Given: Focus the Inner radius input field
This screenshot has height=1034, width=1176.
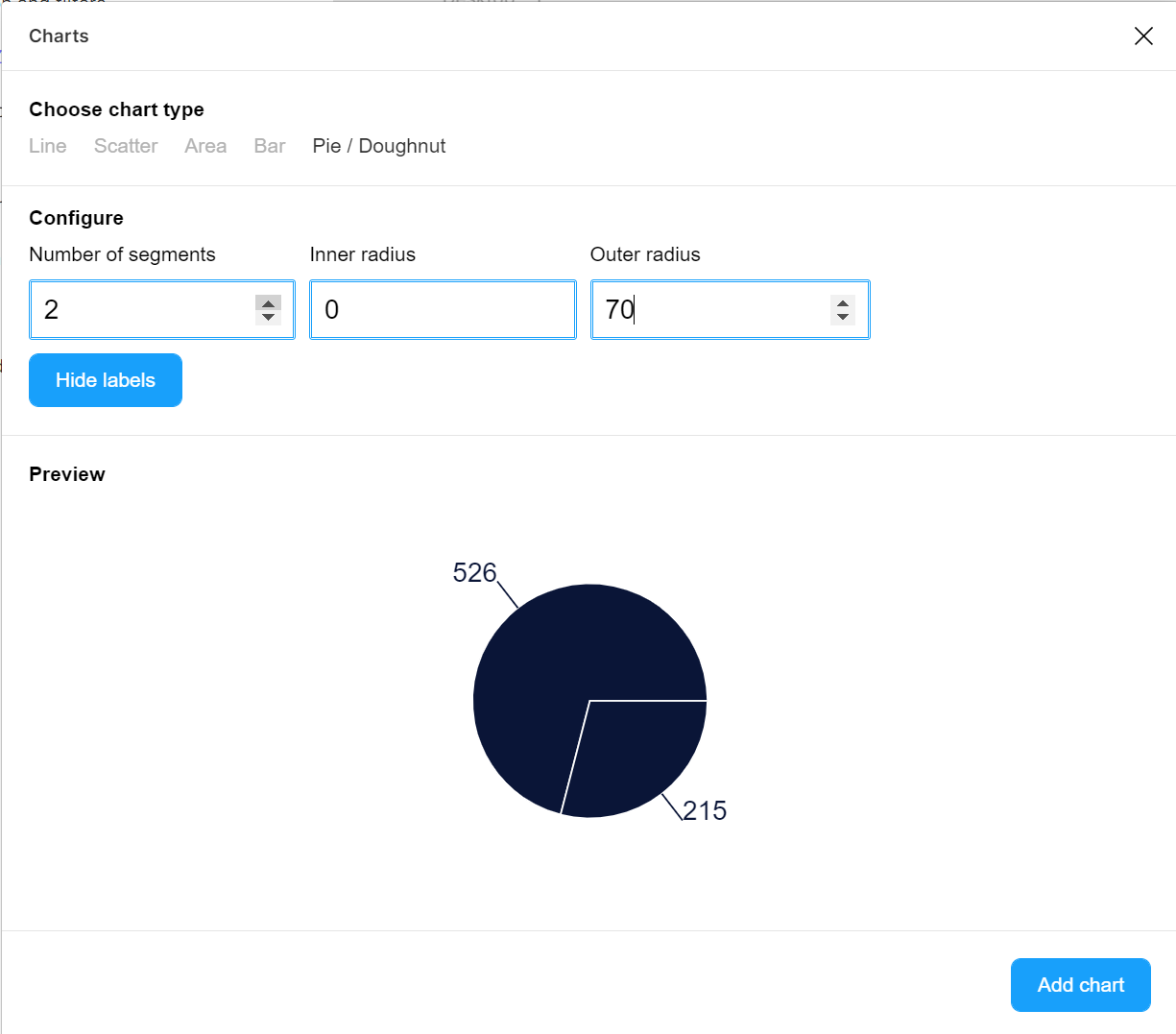Looking at the screenshot, I should pyautogui.click(x=442, y=310).
